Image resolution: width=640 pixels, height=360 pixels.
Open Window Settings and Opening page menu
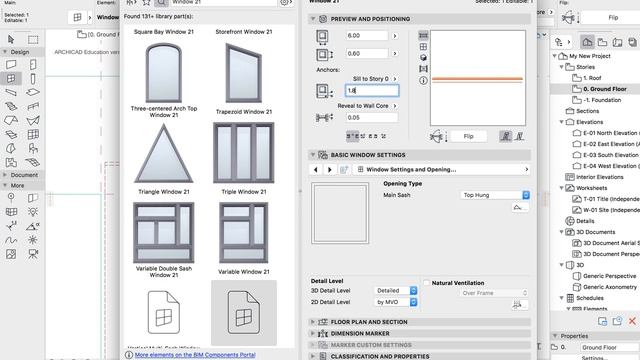pyautogui.click(x=442, y=169)
